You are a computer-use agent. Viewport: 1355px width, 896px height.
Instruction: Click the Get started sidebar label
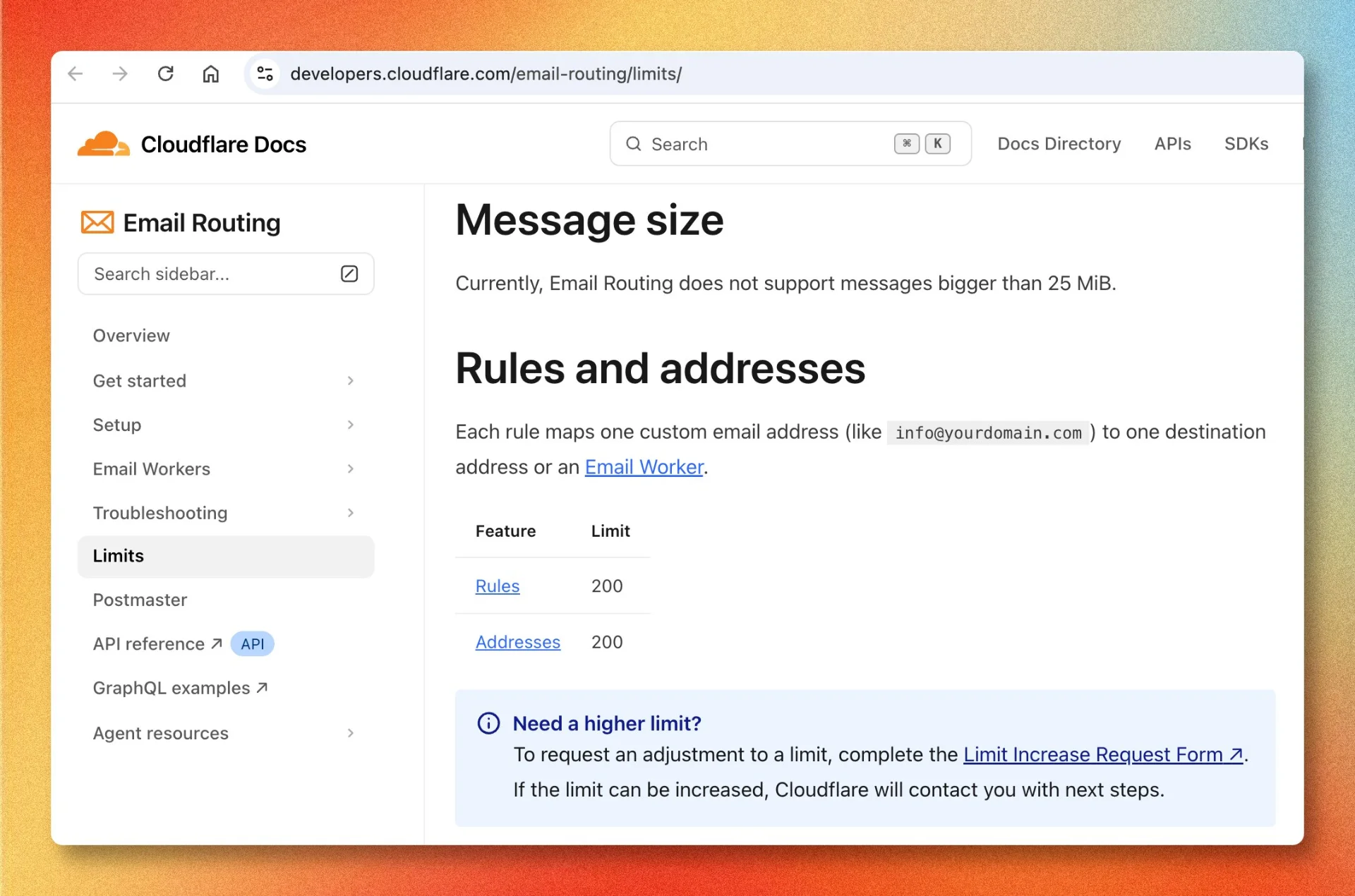pos(140,381)
